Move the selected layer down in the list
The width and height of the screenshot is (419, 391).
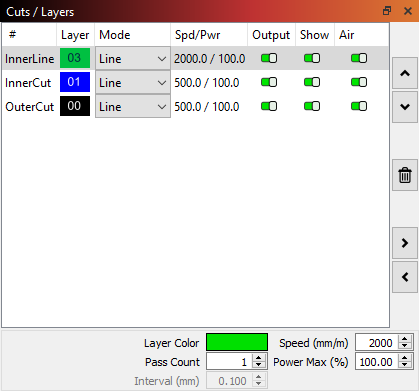pyautogui.click(x=405, y=107)
